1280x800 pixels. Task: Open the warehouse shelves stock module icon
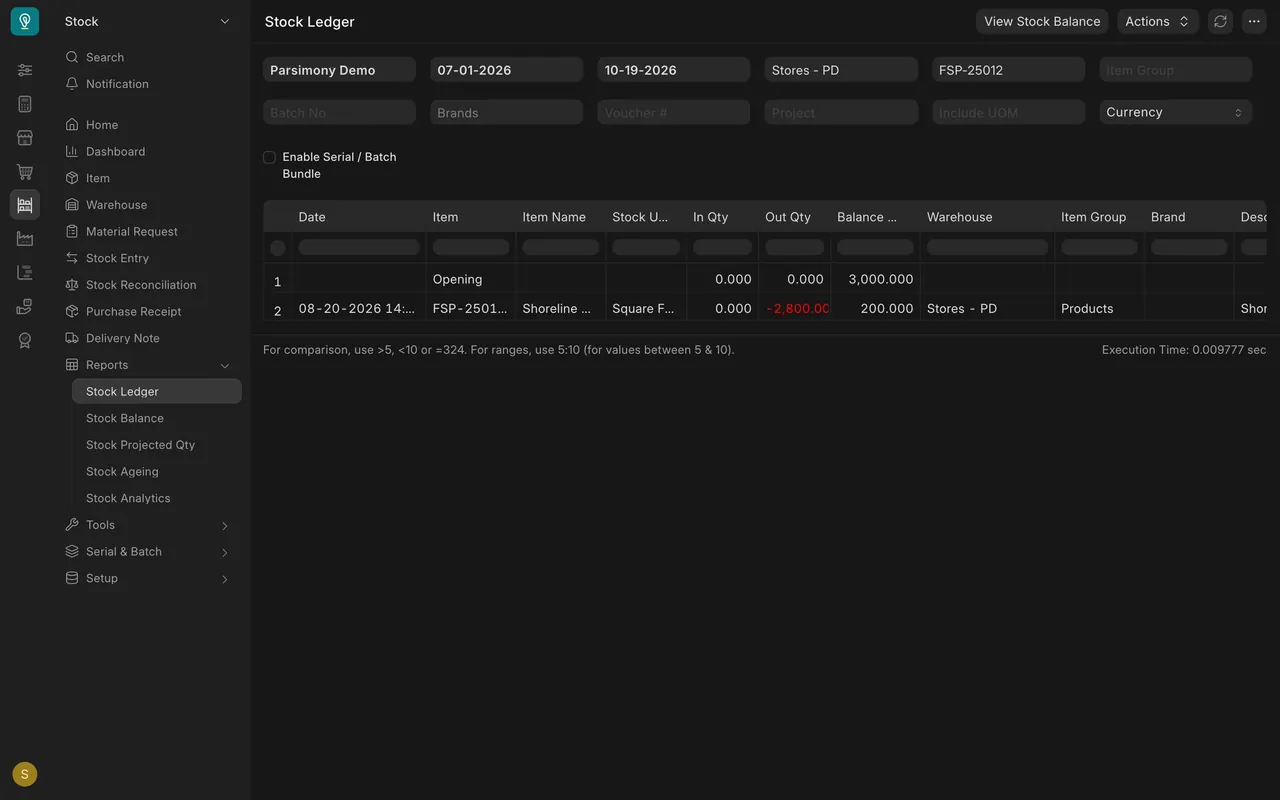(x=25, y=205)
